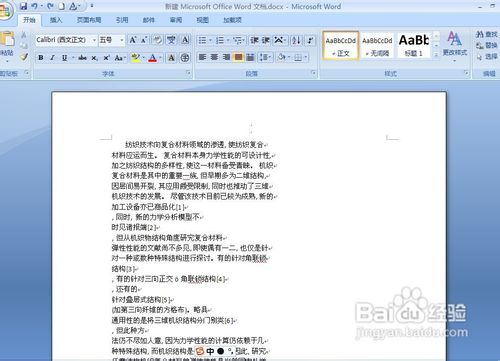Increase paragraph indent
Viewport: 500px width, 361px height.
point(266,40)
